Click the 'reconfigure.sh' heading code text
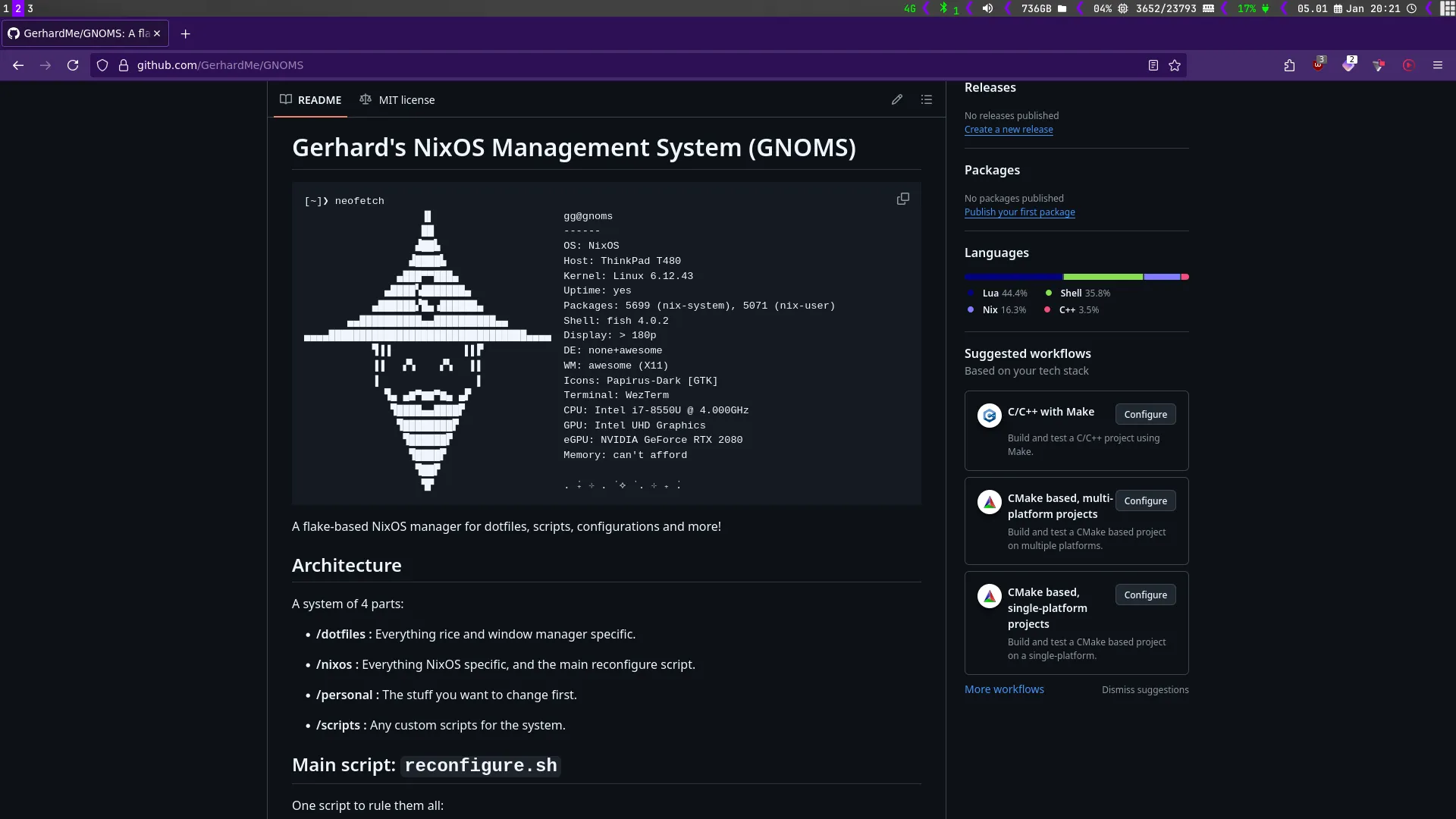 pos(481,766)
